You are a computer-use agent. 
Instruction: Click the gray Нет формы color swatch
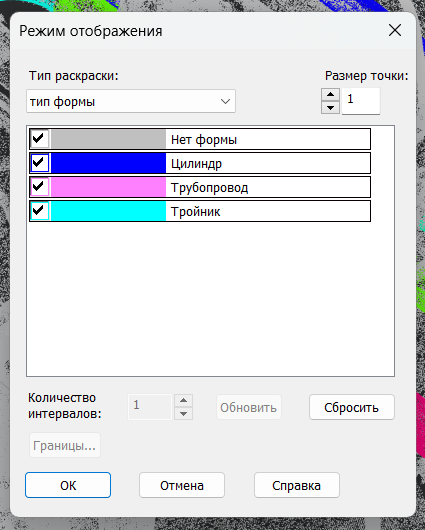[108, 139]
